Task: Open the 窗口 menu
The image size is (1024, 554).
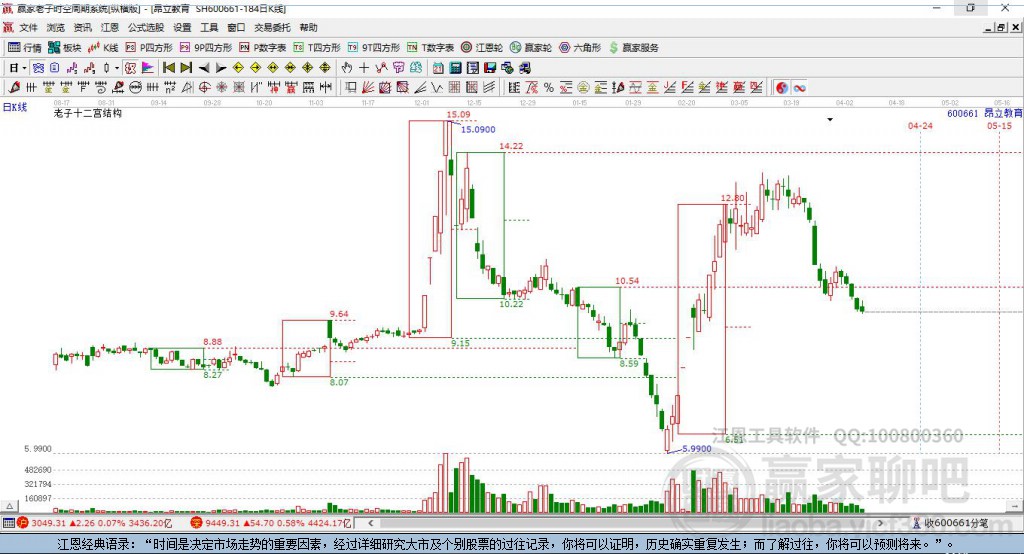Action: point(236,27)
